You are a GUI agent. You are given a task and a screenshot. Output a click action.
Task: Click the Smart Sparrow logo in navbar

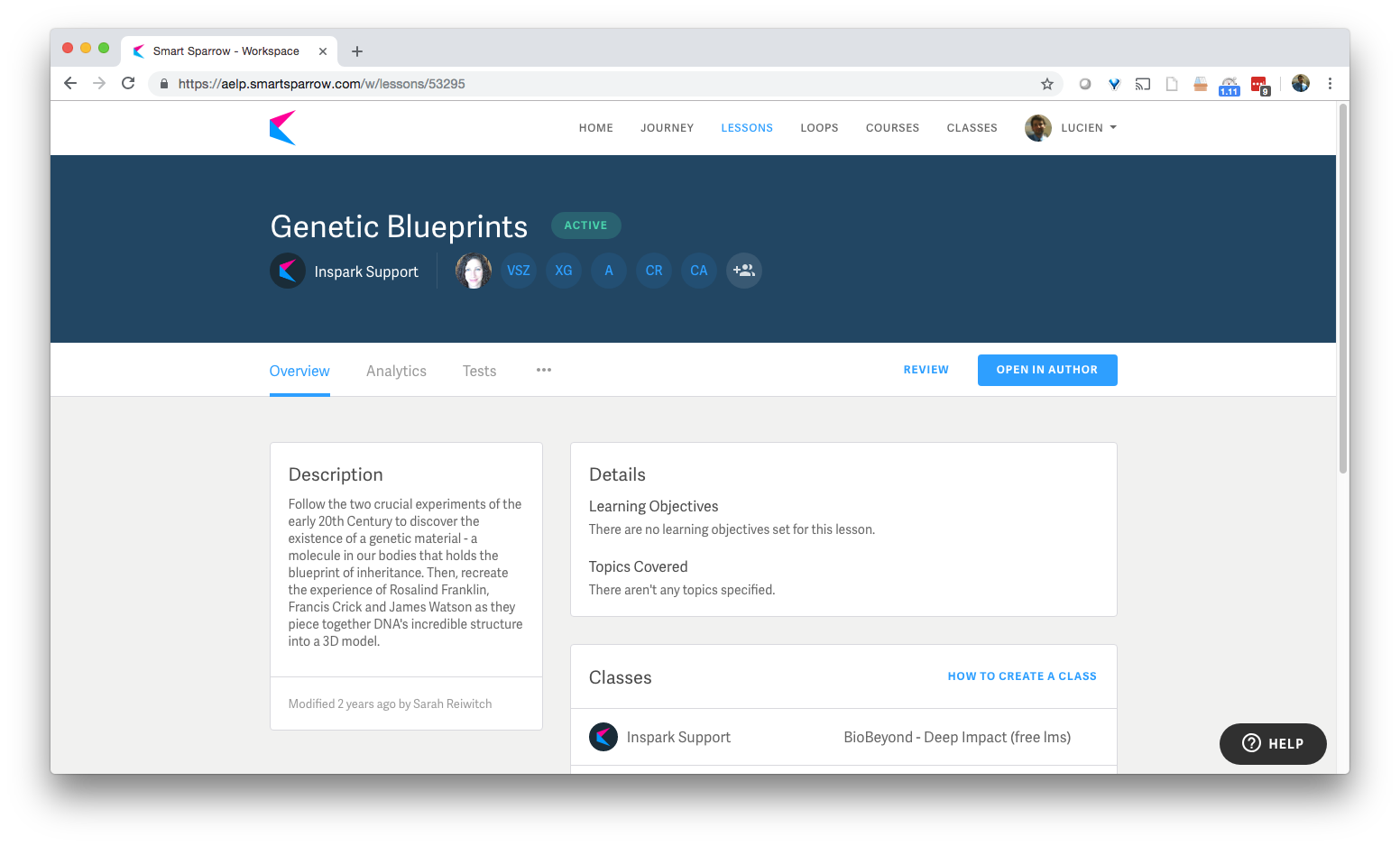click(x=282, y=128)
